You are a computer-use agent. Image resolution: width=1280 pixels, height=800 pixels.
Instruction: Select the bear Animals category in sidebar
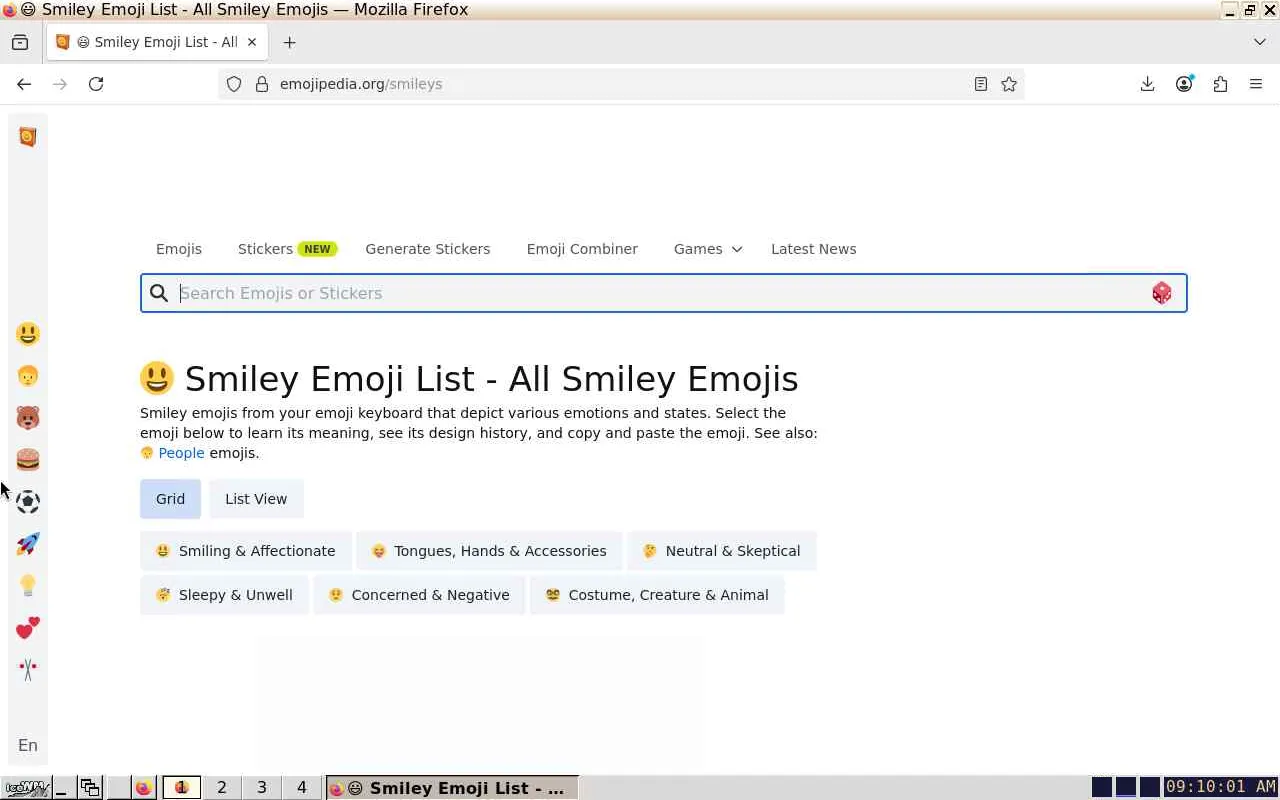click(x=28, y=418)
